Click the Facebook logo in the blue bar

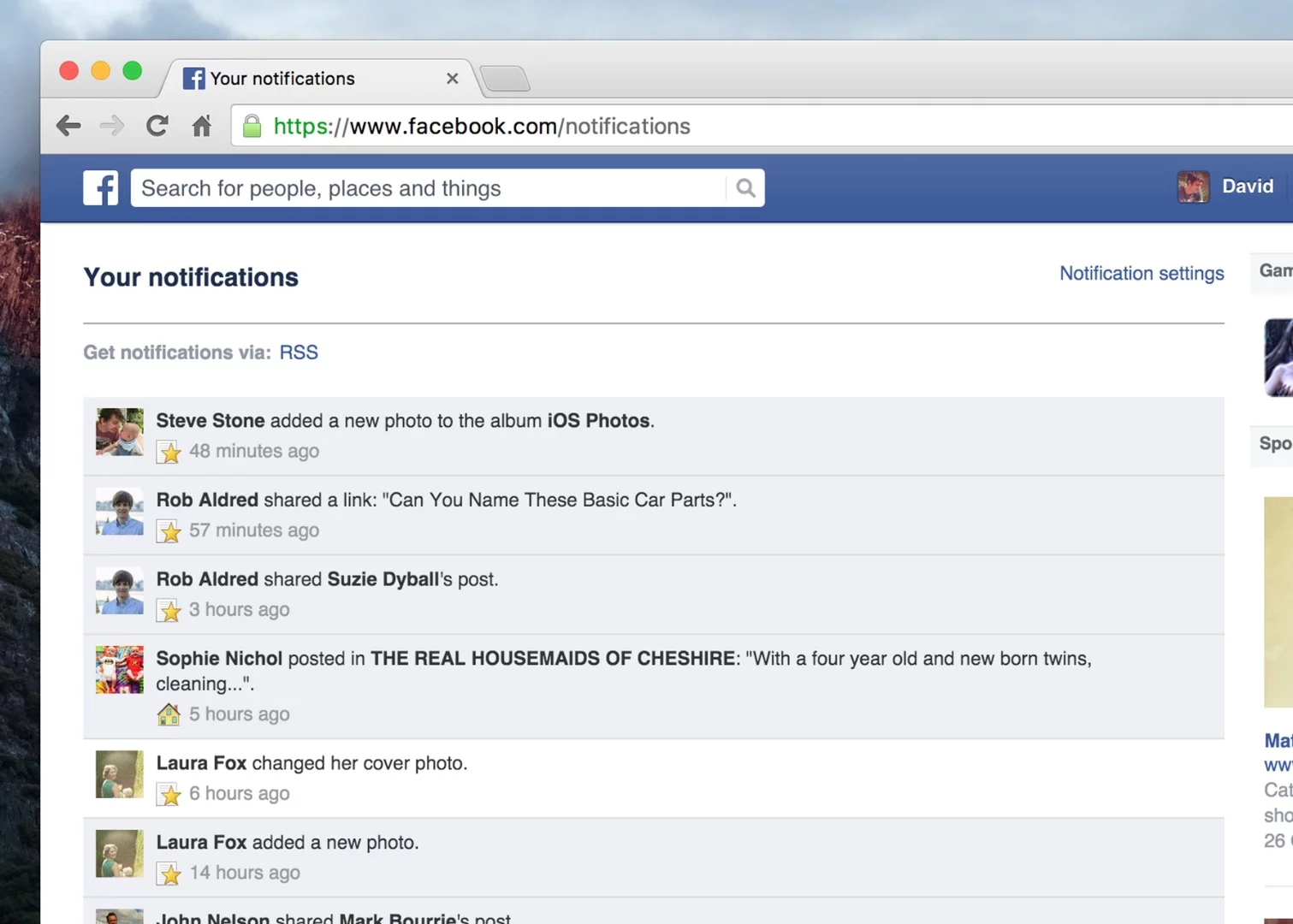(x=100, y=187)
